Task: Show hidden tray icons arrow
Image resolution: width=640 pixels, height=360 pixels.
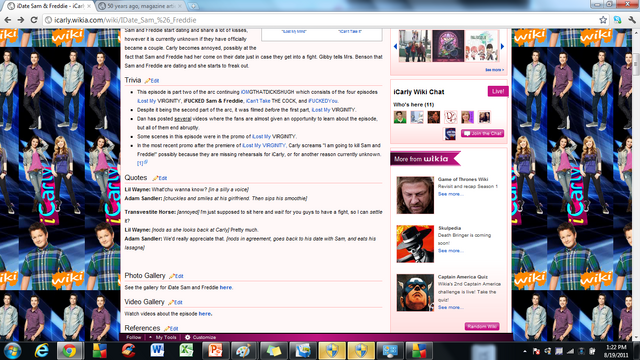Action: point(525,351)
